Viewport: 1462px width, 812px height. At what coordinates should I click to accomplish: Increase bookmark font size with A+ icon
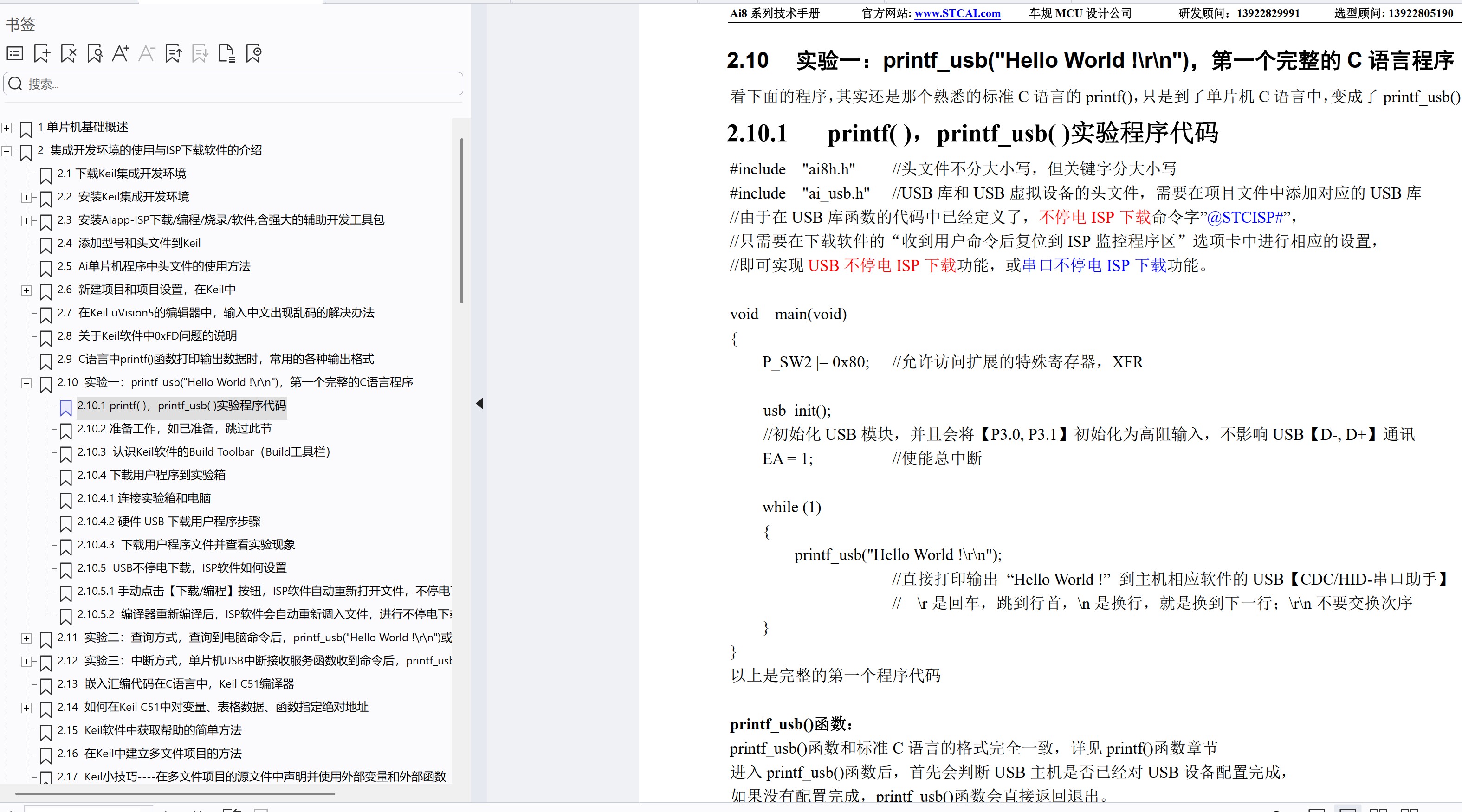tap(120, 54)
